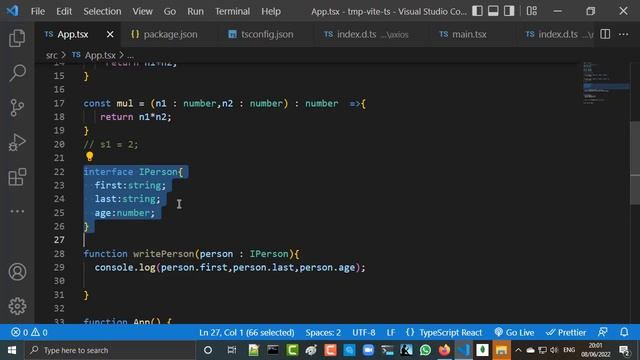The width and height of the screenshot is (640, 360).
Task: Click 'age:number;' on line 25
Action: (125, 213)
